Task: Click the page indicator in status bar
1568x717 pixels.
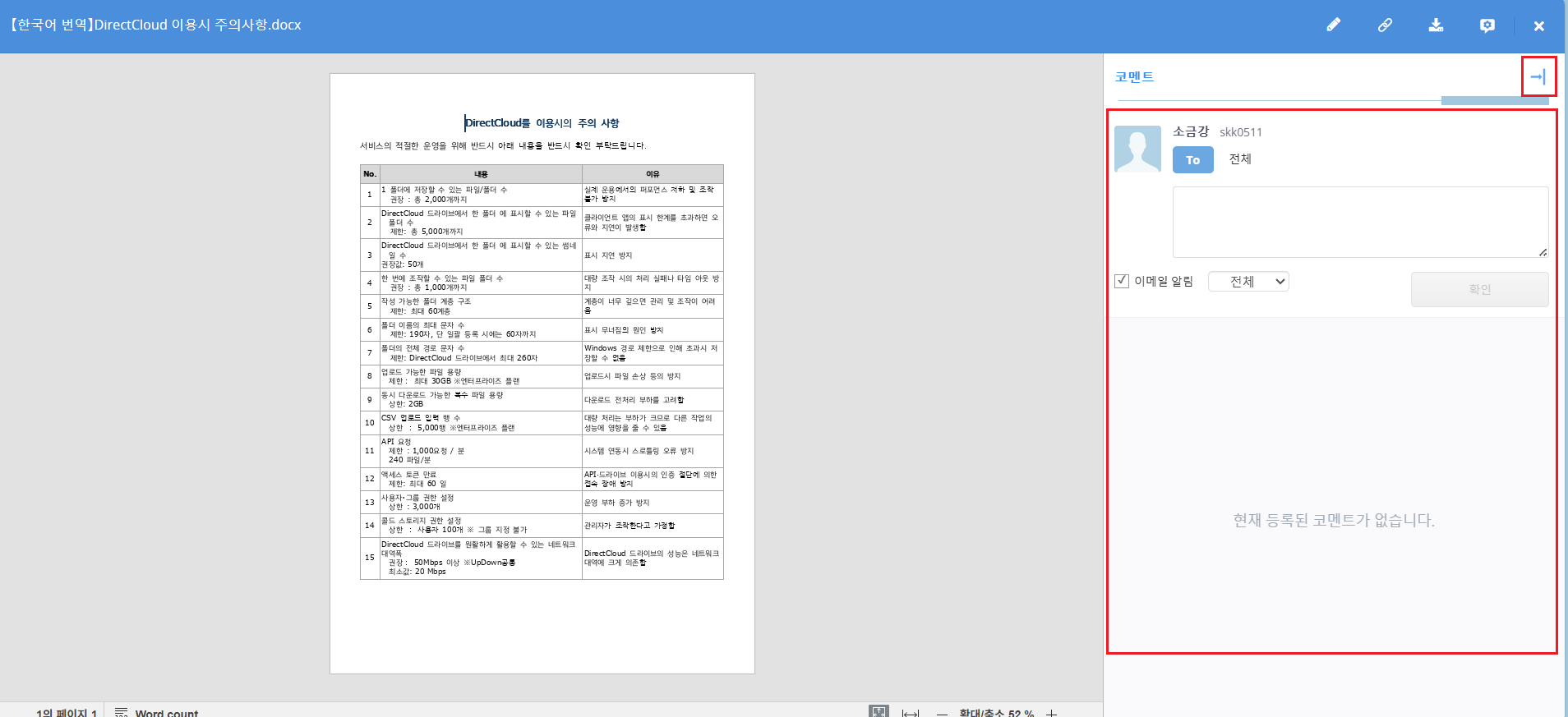Action: tap(66, 712)
